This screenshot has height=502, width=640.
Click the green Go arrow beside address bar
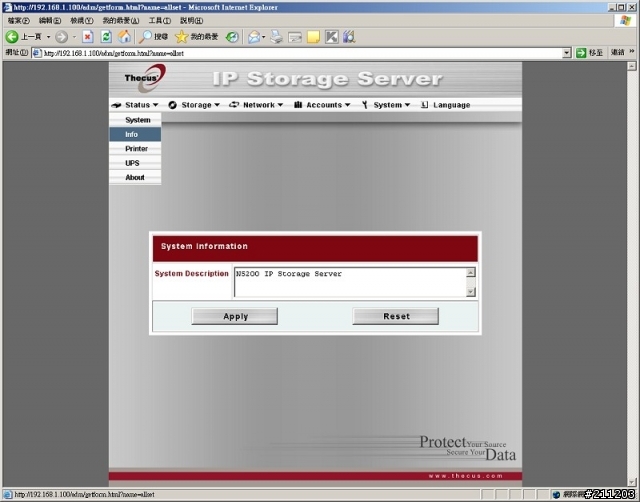[x=581, y=53]
